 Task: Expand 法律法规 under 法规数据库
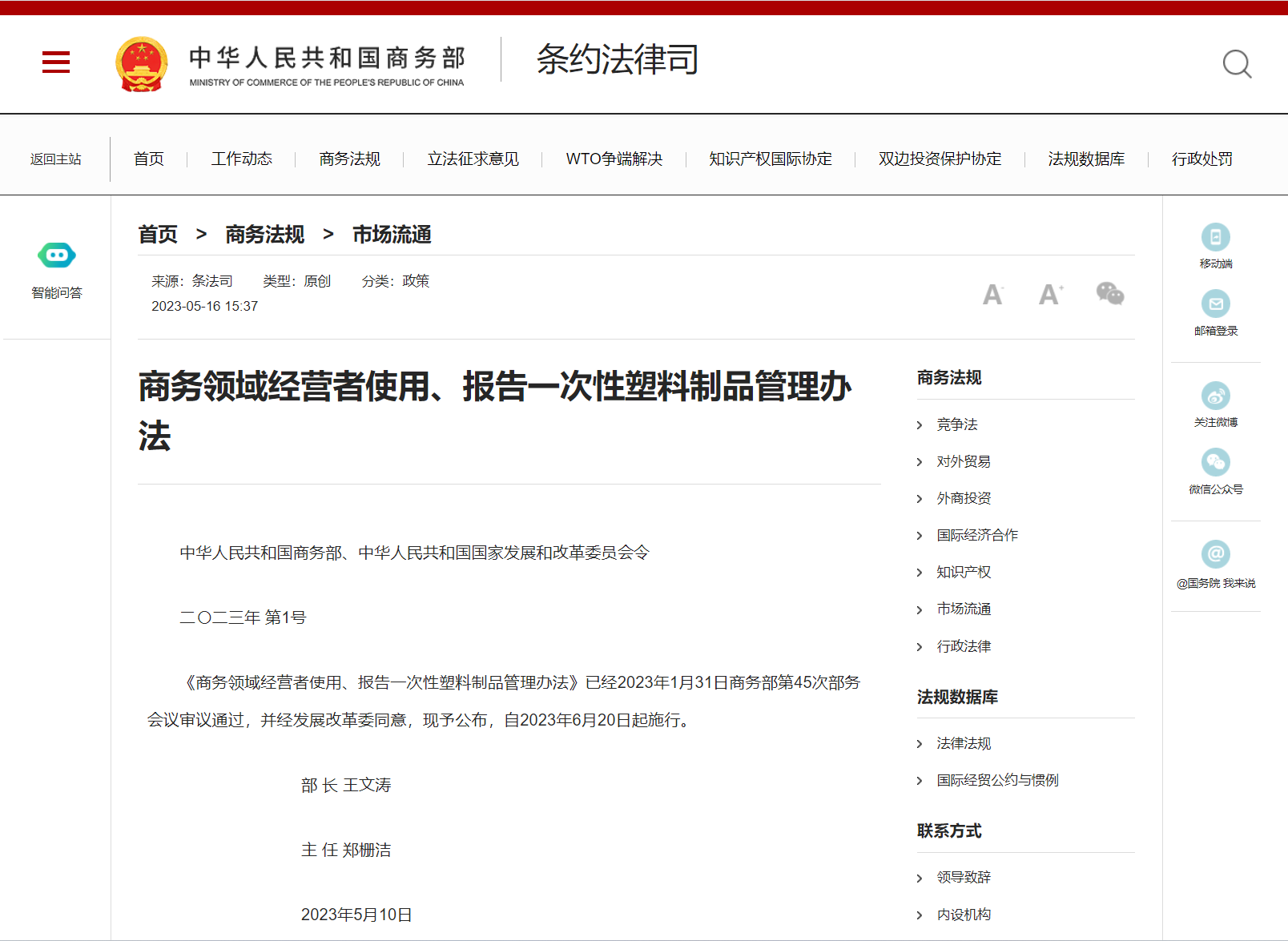(963, 743)
